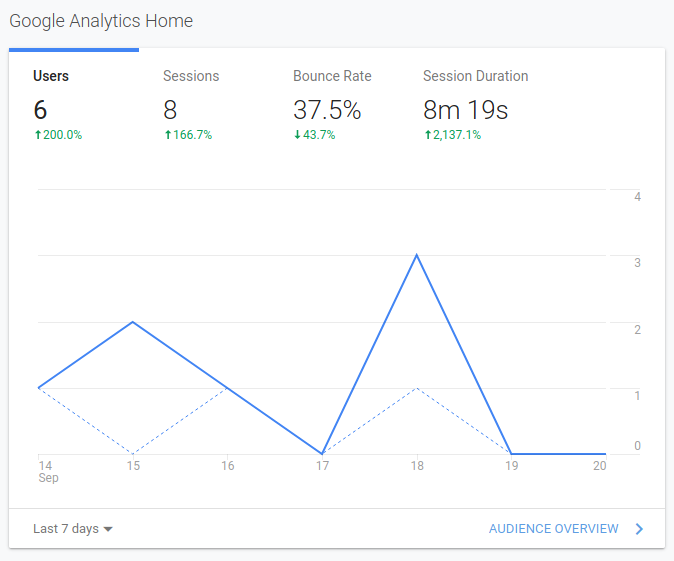Image resolution: width=674 pixels, height=561 pixels.
Task: Click the chart low point at September 17
Action: (x=322, y=454)
